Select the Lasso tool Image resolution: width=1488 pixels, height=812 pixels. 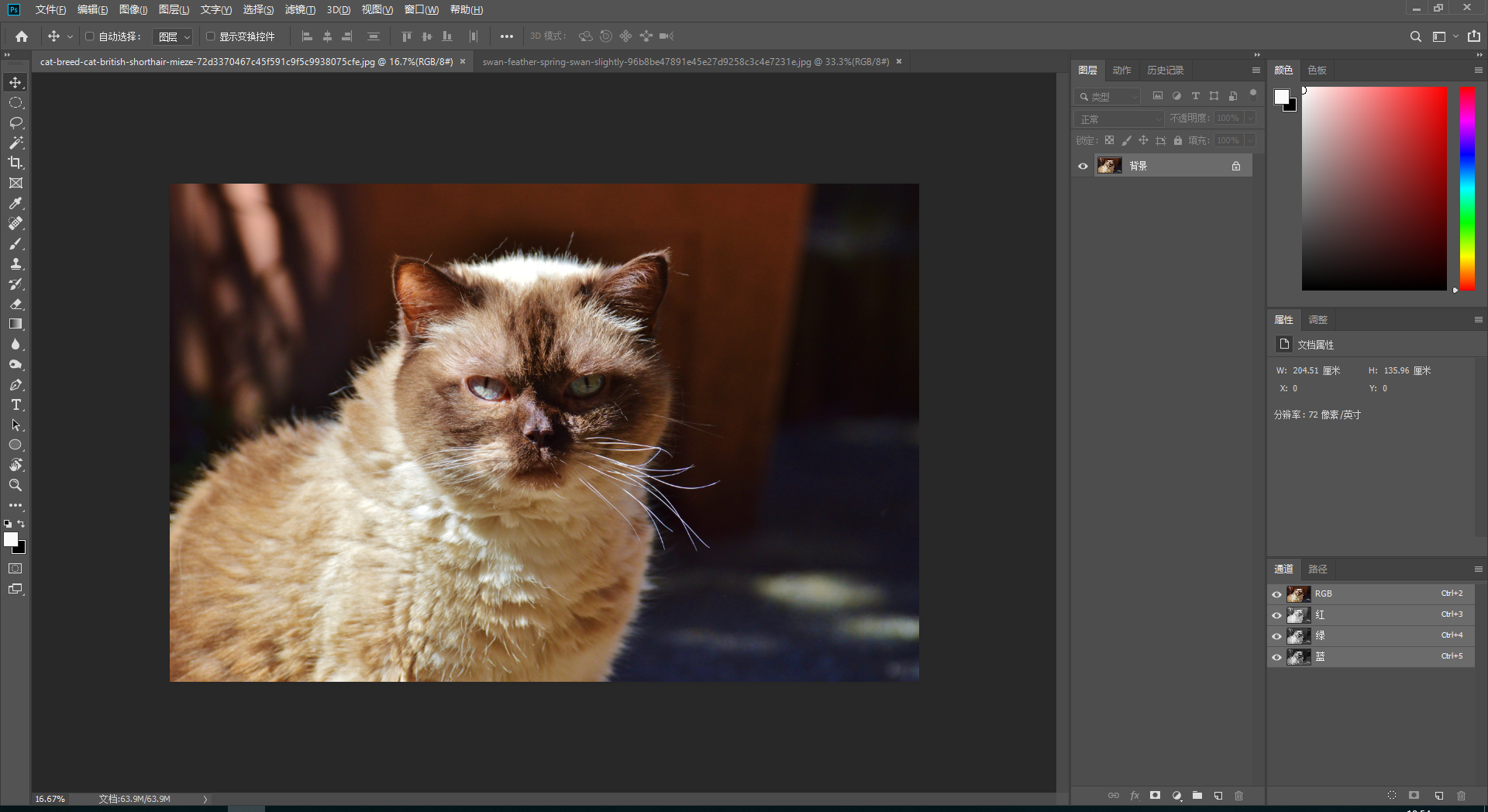click(x=15, y=122)
